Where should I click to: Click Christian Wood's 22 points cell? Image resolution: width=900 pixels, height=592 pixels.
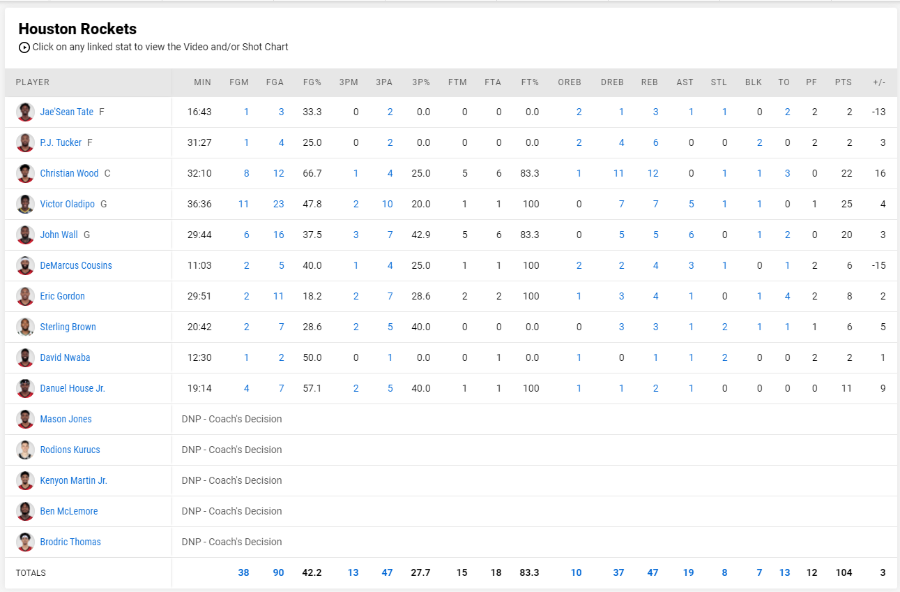[847, 173]
